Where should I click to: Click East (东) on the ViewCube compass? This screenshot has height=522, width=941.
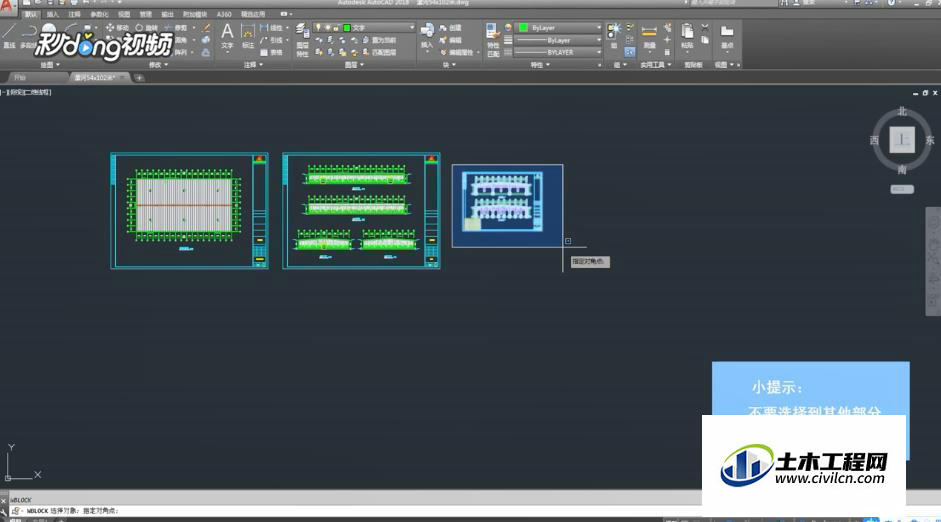(x=930, y=140)
